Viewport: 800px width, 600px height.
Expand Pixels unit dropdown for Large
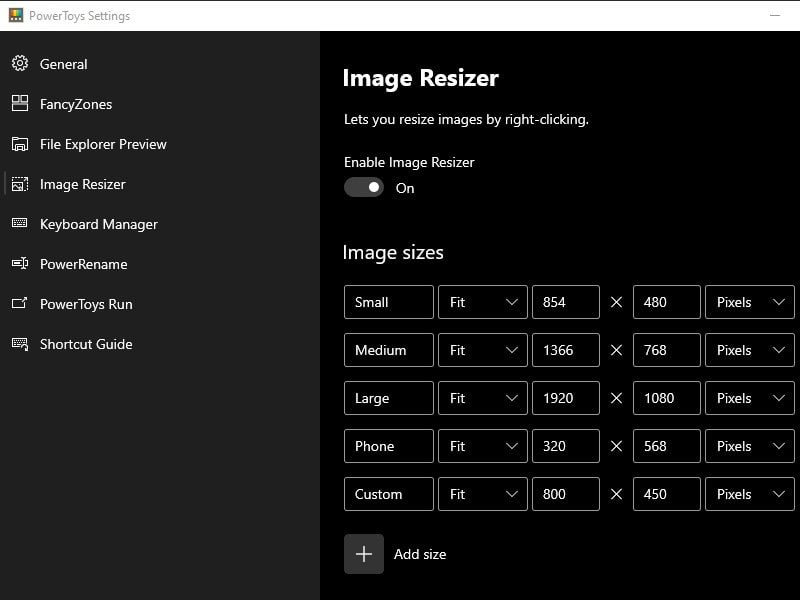[750, 398]
